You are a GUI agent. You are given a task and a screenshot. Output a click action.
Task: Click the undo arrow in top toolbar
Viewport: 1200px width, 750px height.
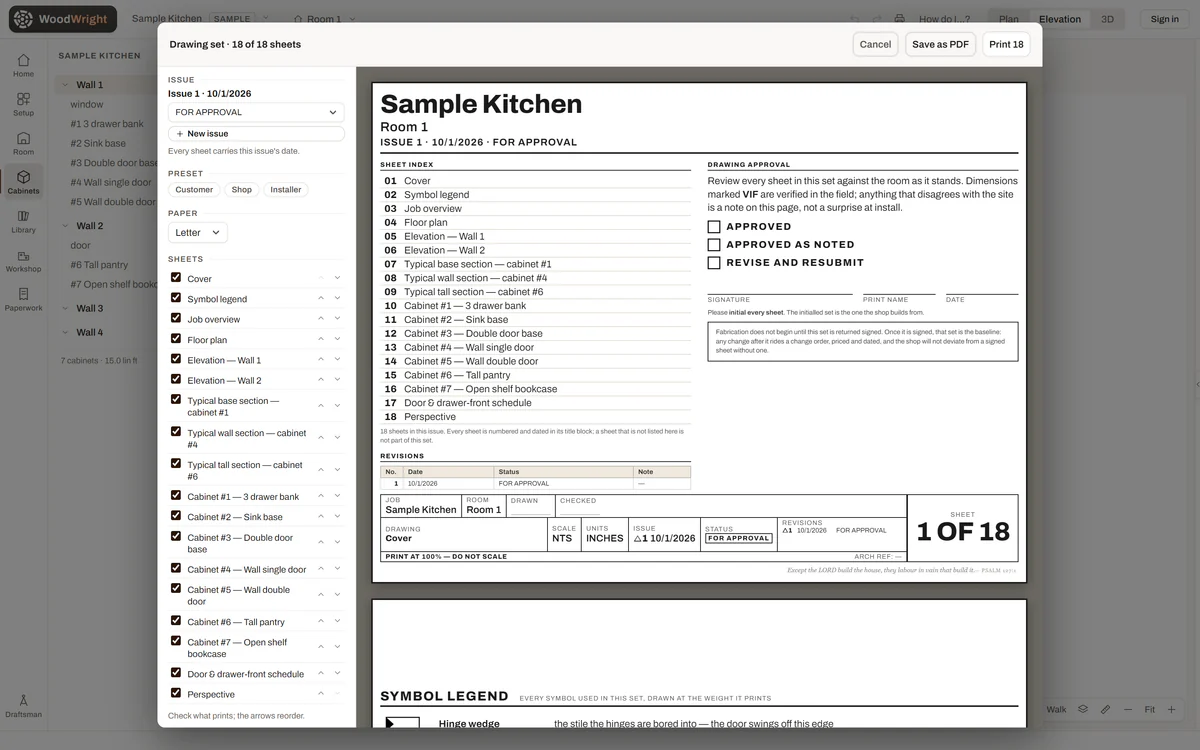click(854, 19)
